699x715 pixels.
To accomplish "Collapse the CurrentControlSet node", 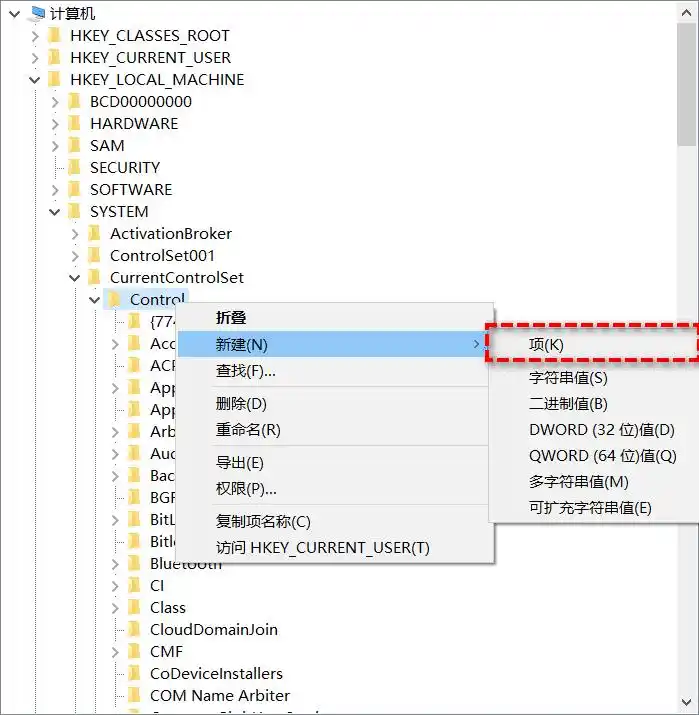I will coord(75,278).
